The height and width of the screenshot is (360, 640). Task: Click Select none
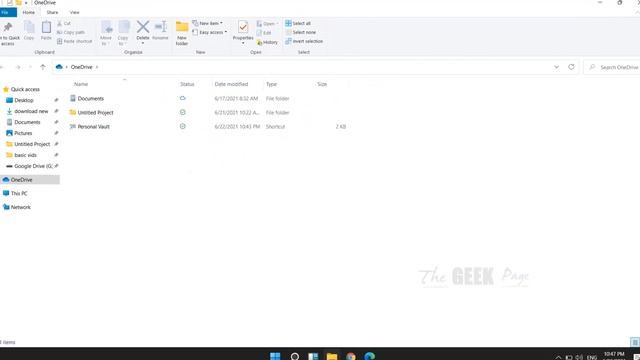300,32
